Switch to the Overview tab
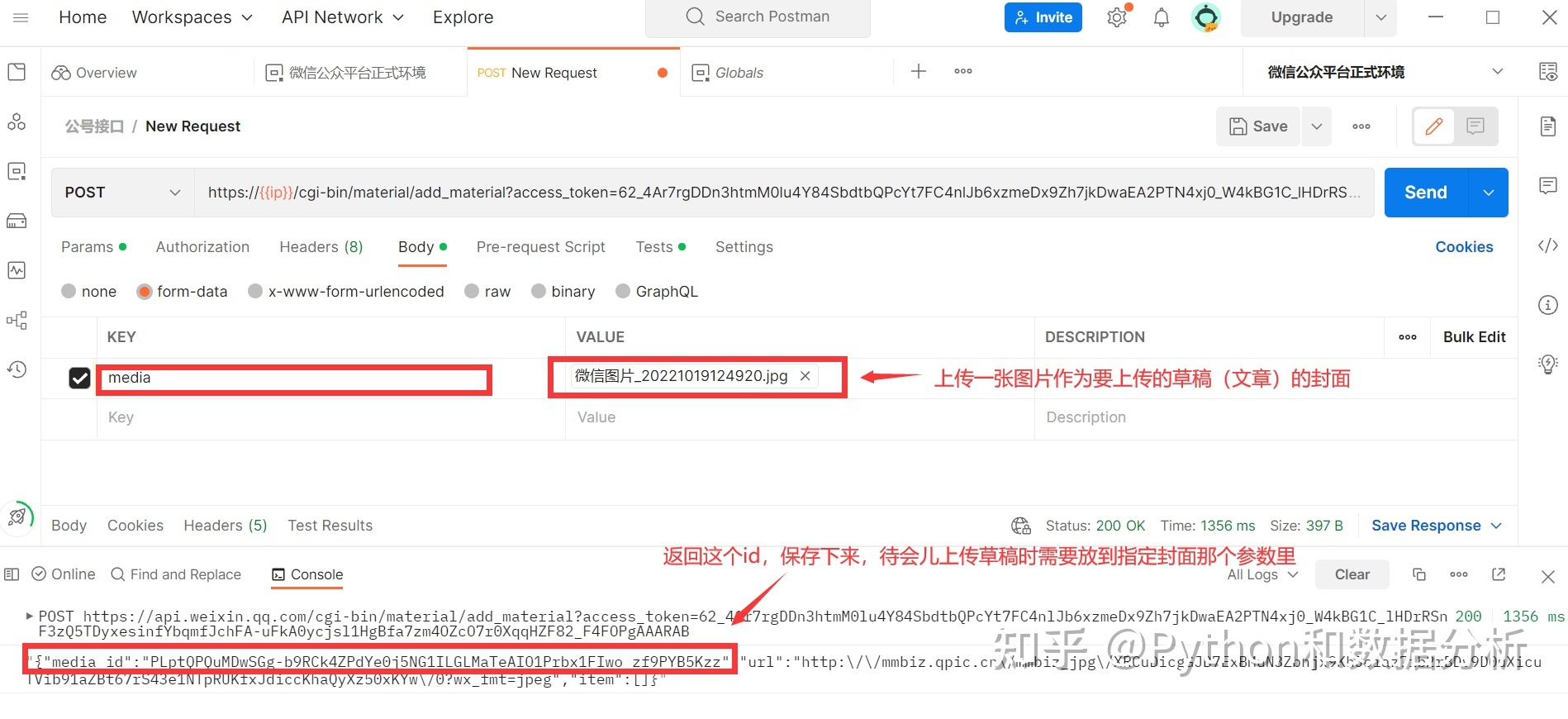The height and width of the screenshot is (719, 1568). [94, 73]
